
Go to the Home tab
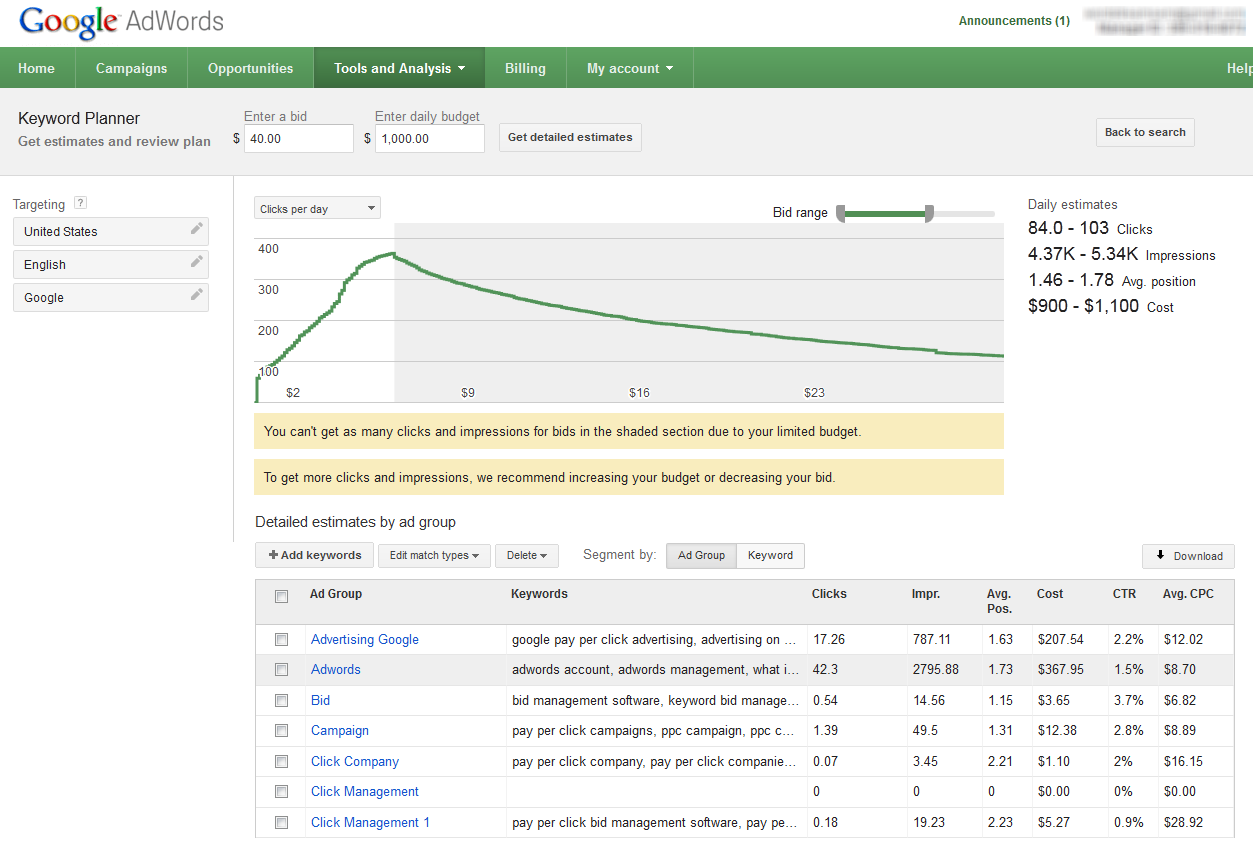tap(37, 68)
